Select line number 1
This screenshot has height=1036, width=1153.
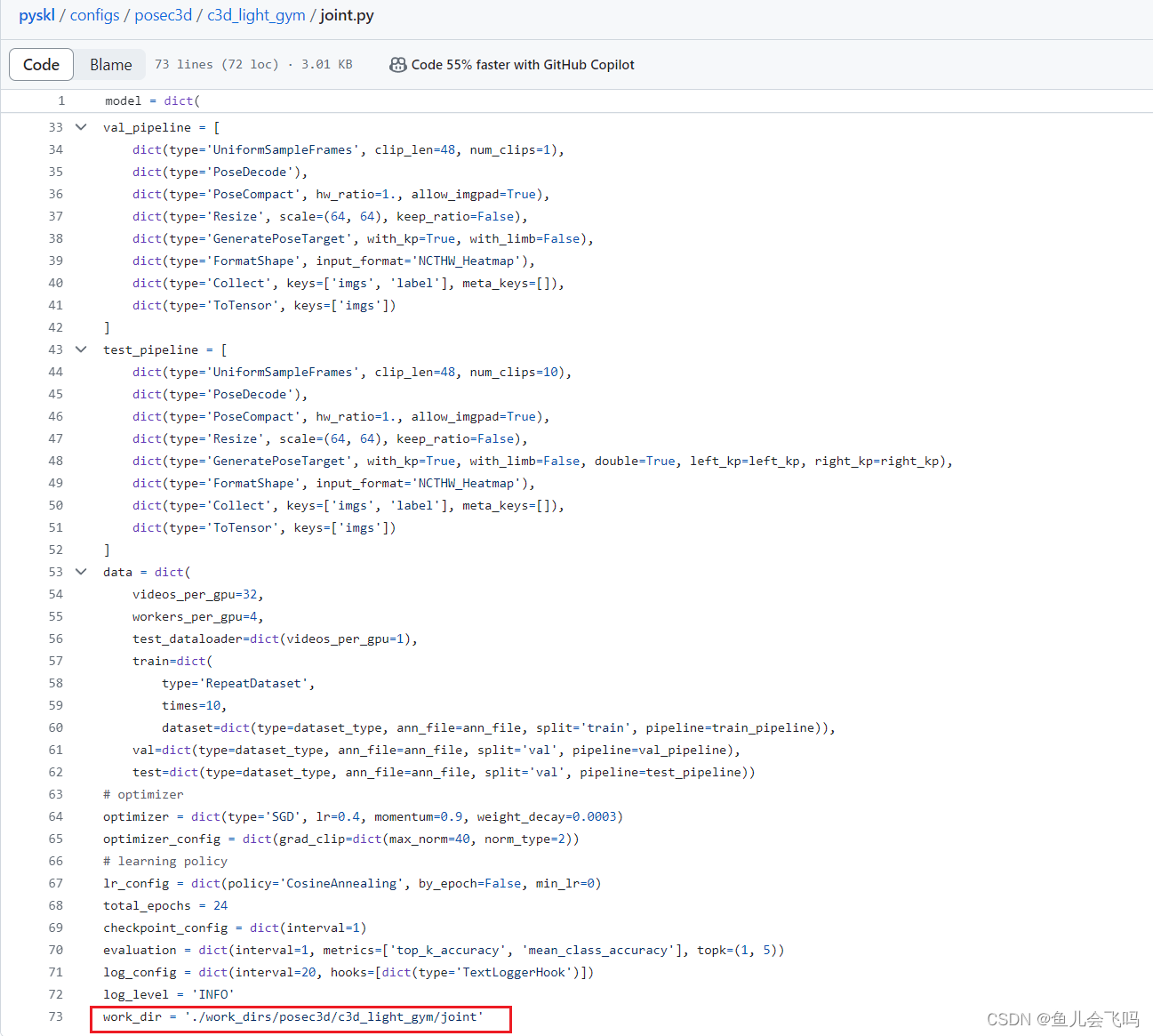pos(61,100)
